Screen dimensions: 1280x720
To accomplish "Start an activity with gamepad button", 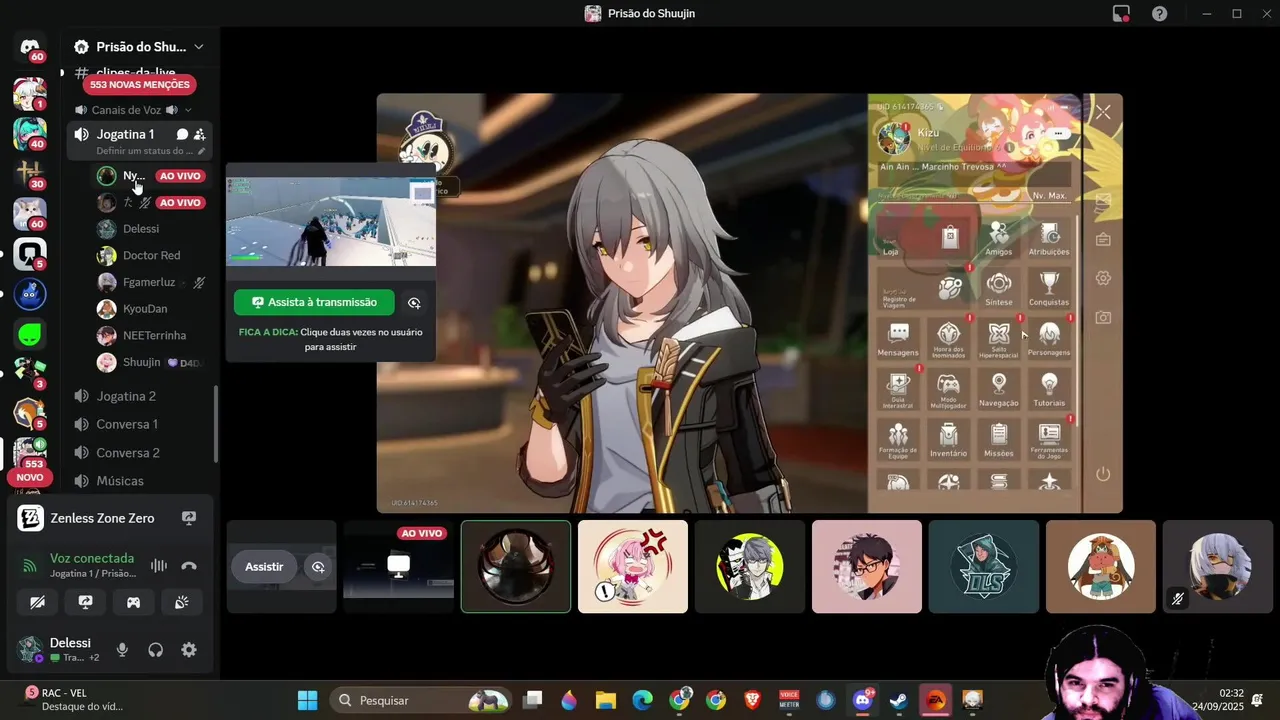I will [x=133, y=602].
